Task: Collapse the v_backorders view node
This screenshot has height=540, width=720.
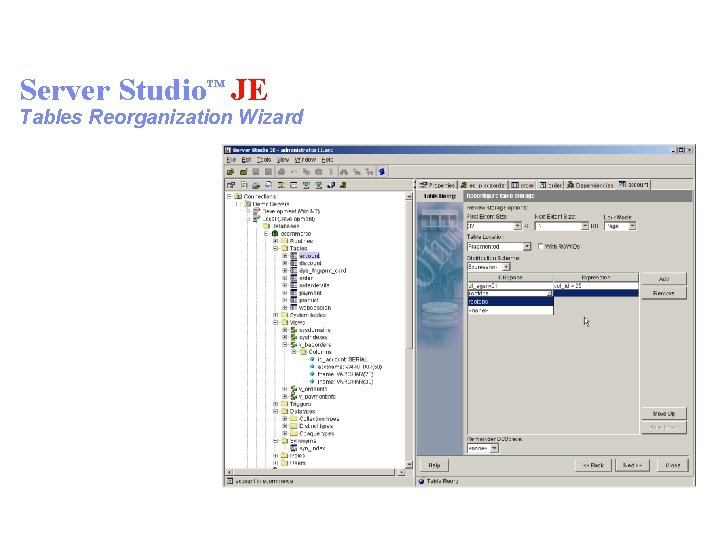Action: click(x=285, y=344)
